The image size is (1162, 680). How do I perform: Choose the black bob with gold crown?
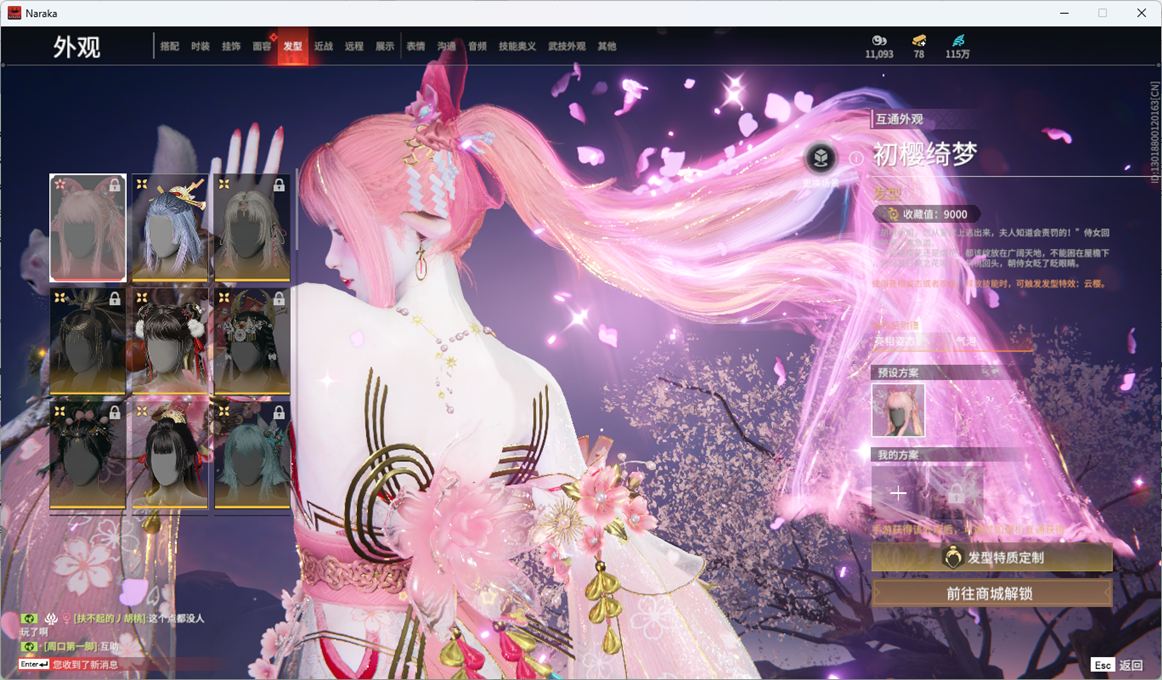[x=170, y=454]
